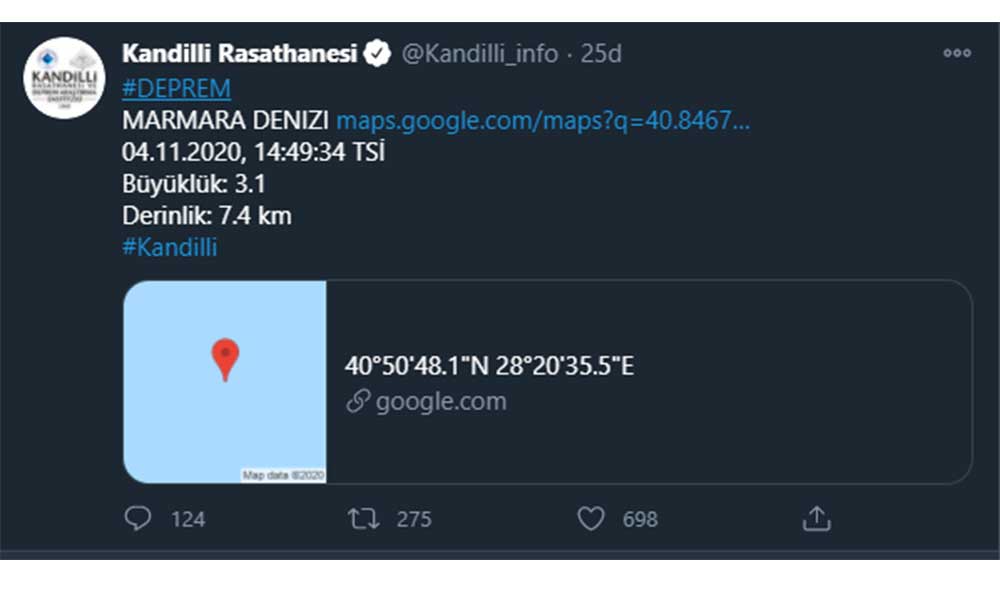Click the Kandilli Rasathanesi display name
Screen dimensions: 1000x600
pos(239,54)
